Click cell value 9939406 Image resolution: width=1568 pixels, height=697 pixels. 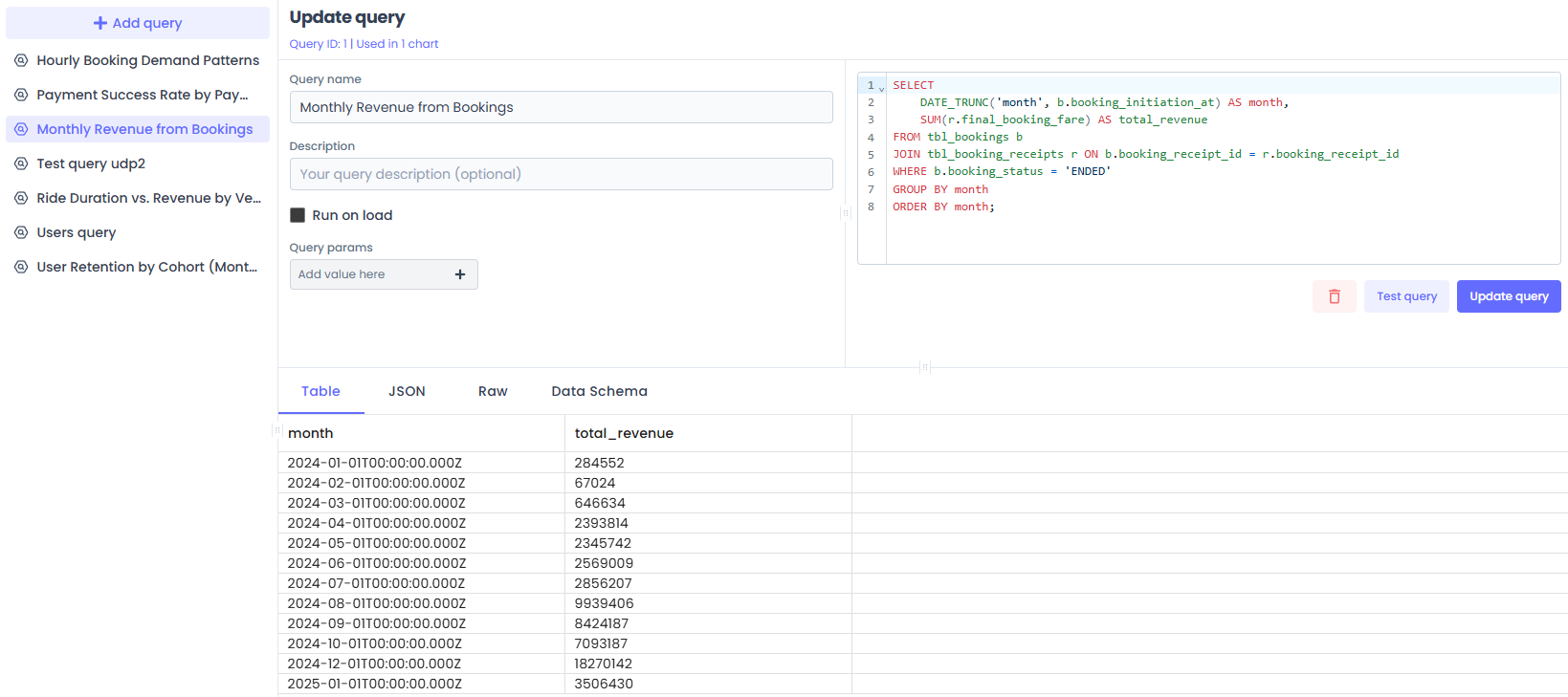click(708, 603)
